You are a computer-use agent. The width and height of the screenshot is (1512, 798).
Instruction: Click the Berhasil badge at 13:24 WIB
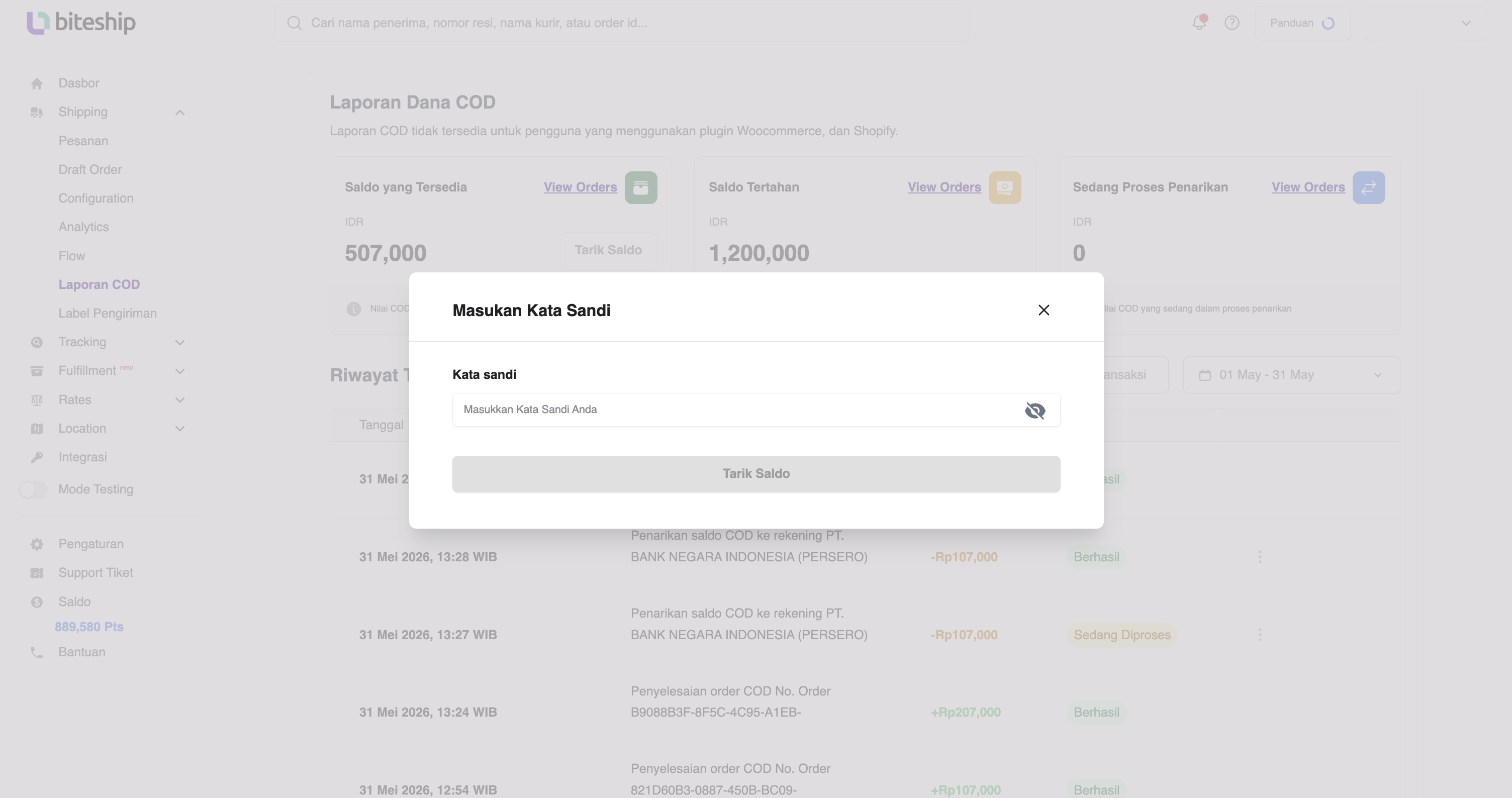click(1096, 713)
